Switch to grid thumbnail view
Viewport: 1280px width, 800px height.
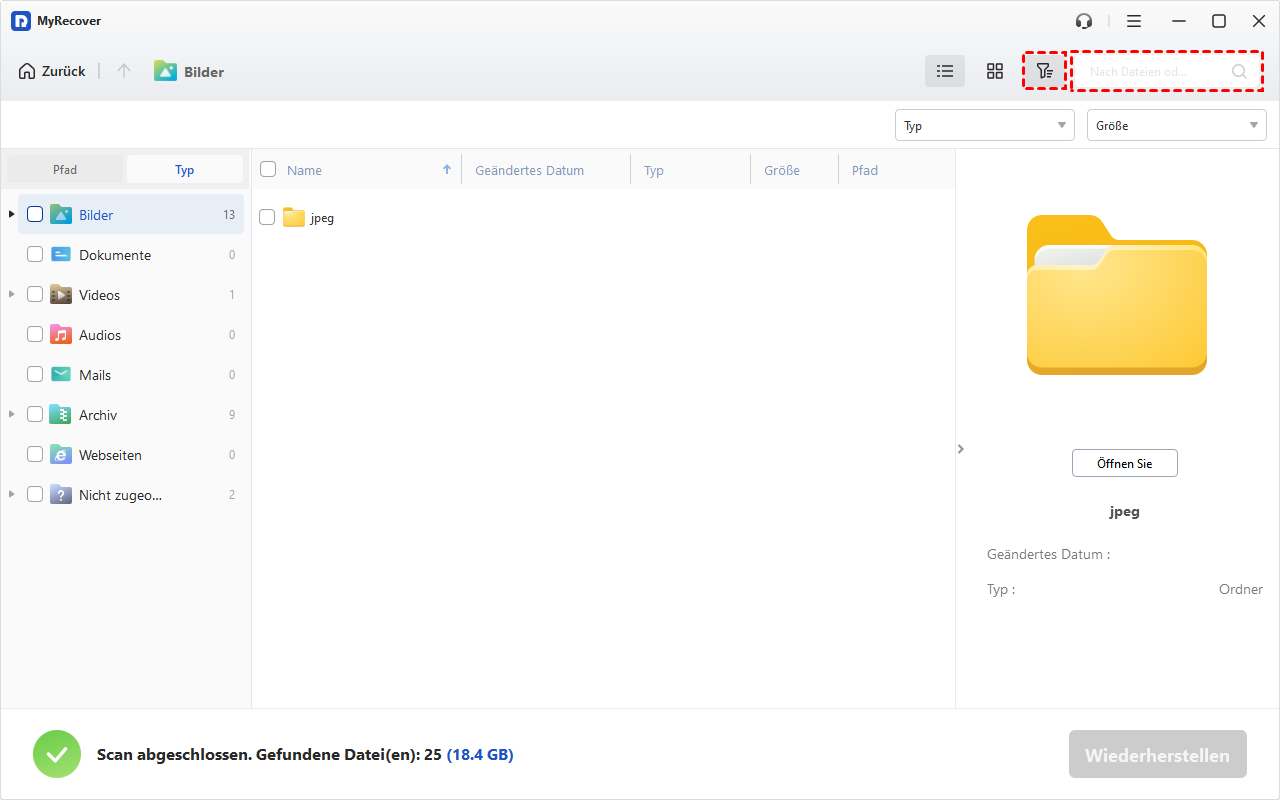994,71
